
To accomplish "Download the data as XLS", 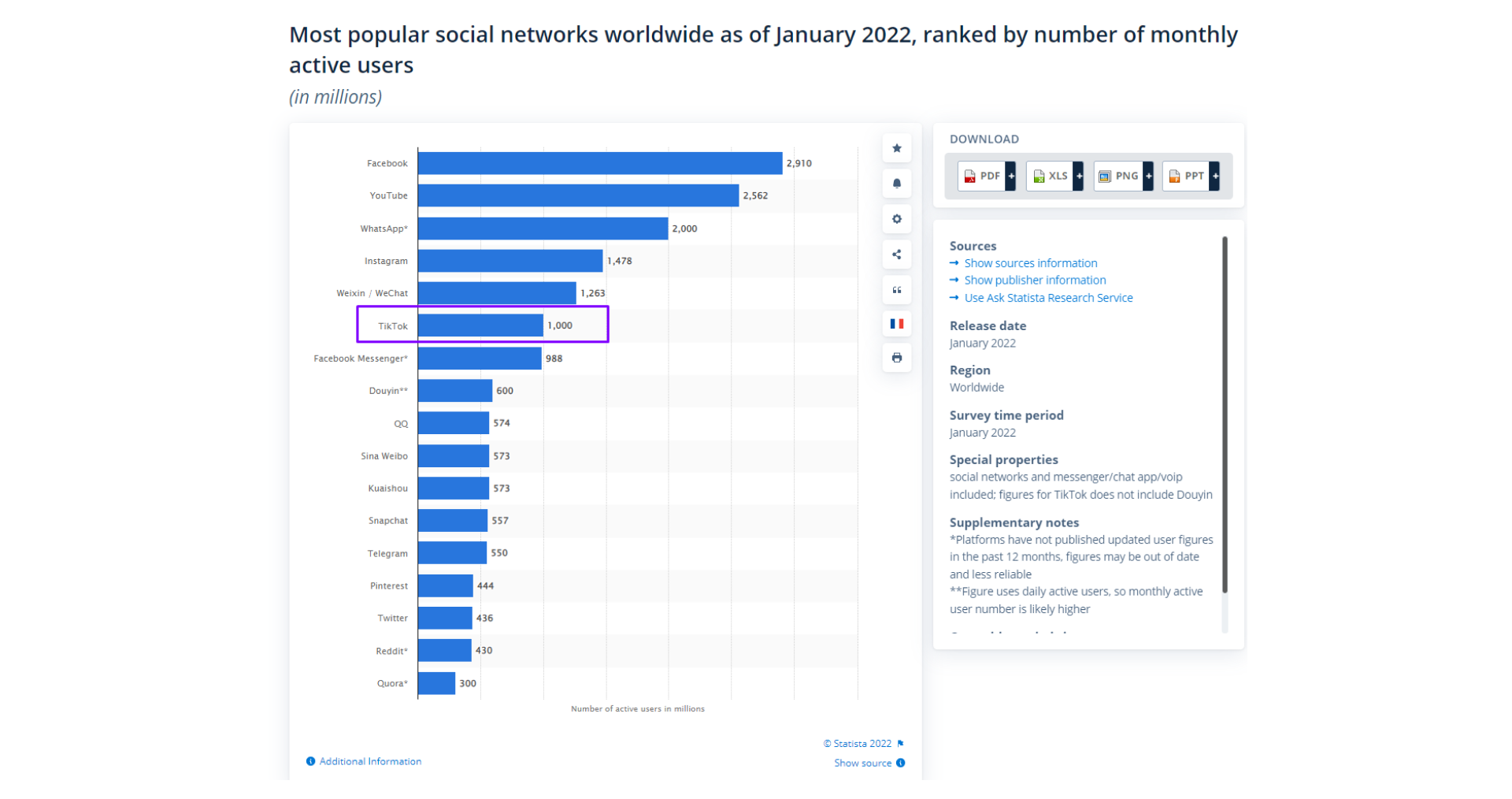I will pos(1050,176).
